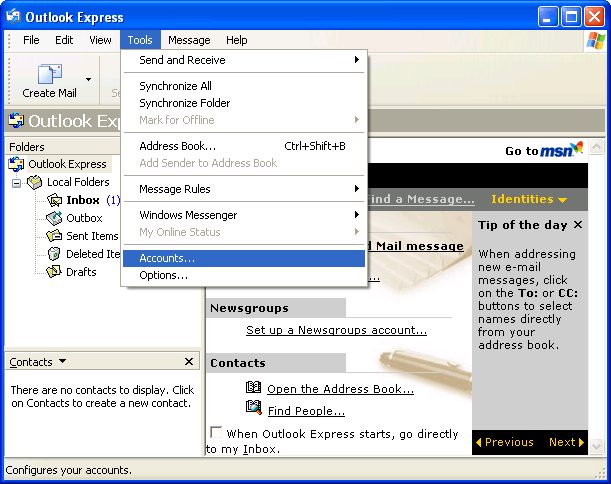Open the Create Mail dropdown arrow
Image resolution: width=611 pixels, height=484 pixels.
coord(88,79)
